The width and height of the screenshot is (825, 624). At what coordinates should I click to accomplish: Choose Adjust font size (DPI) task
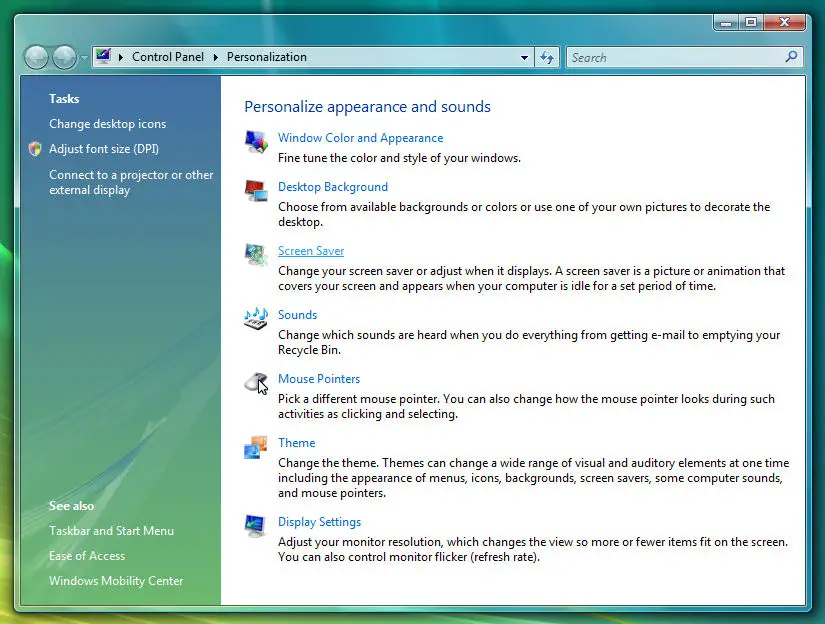coord(104,149)
